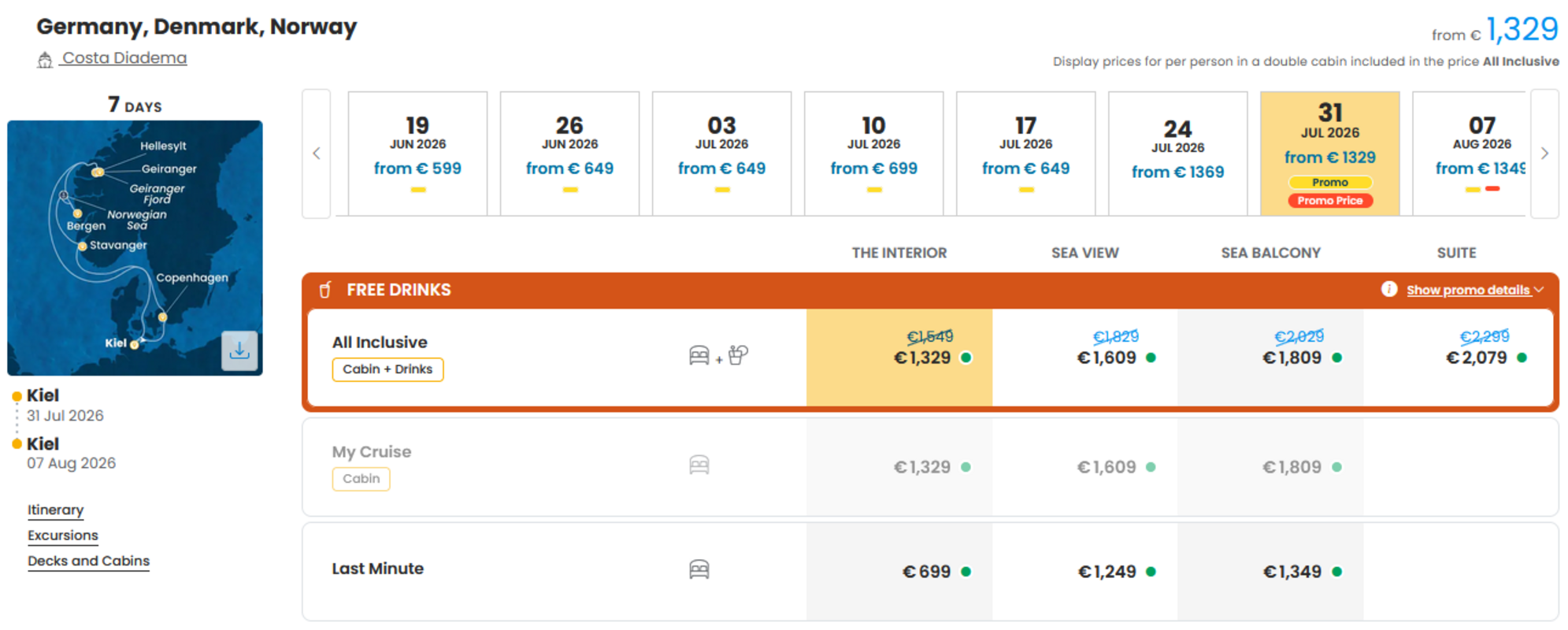The image size is (1568, 630).
Task: Click the yellow Promo badge
Action: pos(1330,182)
